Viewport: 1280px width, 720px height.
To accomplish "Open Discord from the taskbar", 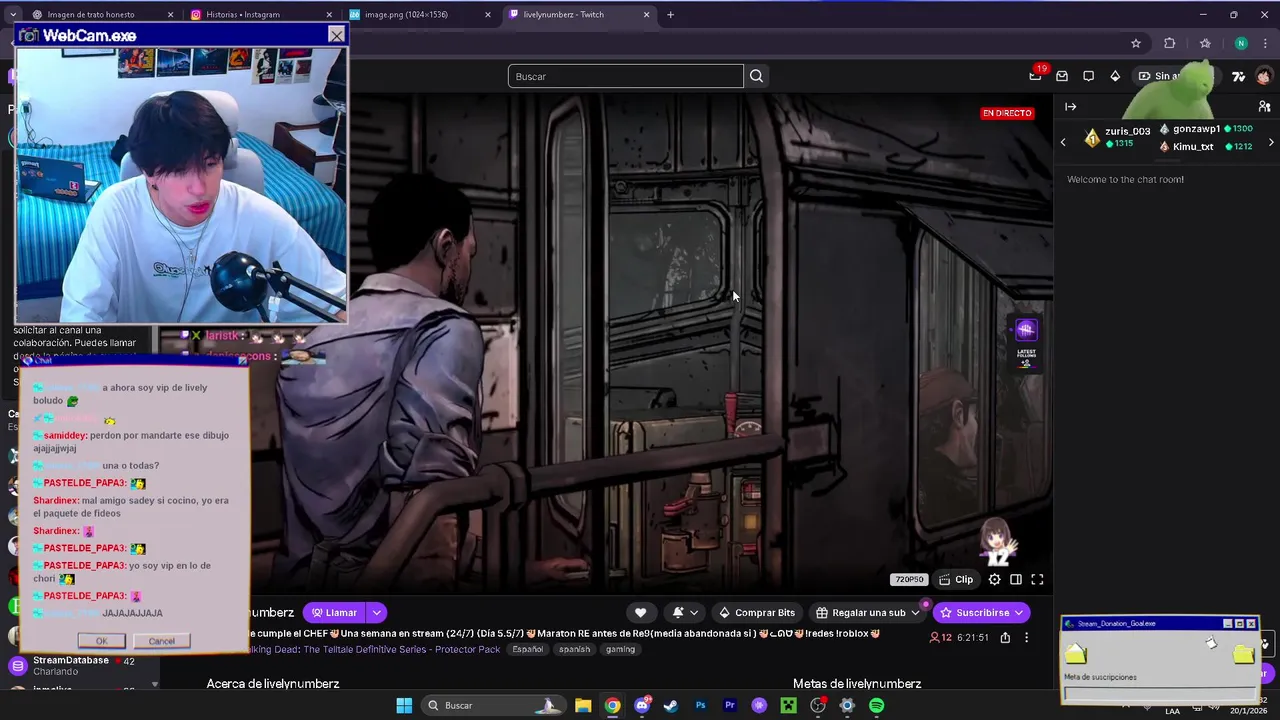I will [x=642, y=705].
